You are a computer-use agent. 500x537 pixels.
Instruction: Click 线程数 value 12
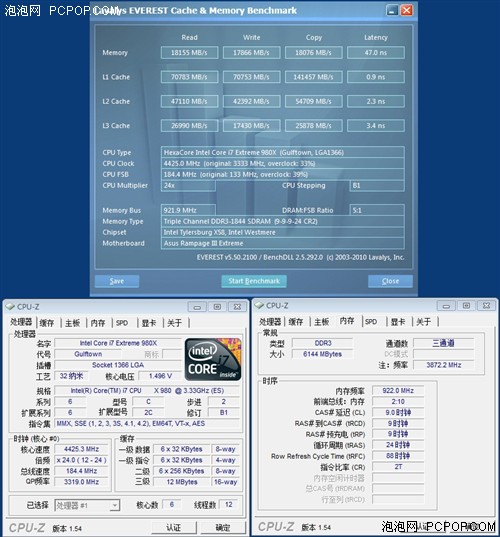pos(228,504)
